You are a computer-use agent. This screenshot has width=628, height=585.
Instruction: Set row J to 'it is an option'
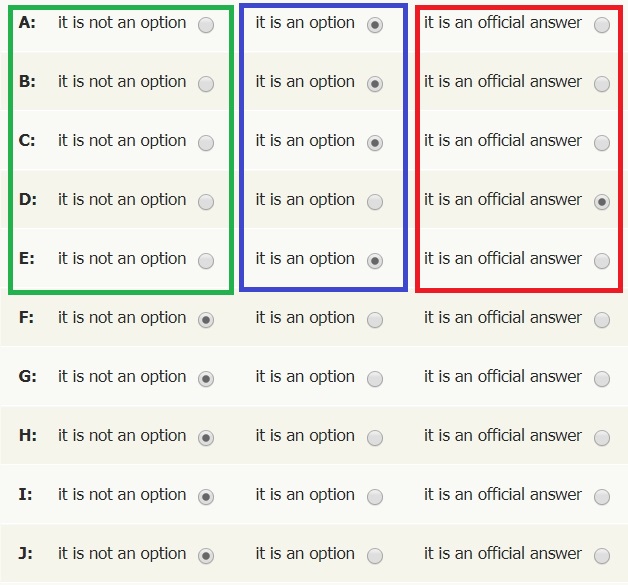point(375,557)
